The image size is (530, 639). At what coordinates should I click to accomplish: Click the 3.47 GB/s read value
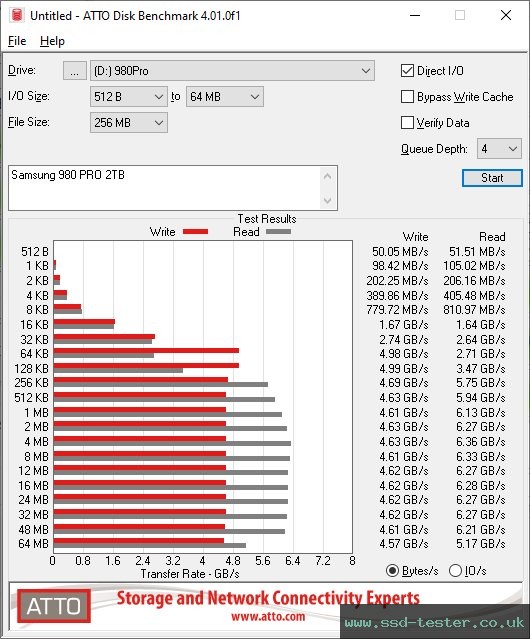(481, 368)
